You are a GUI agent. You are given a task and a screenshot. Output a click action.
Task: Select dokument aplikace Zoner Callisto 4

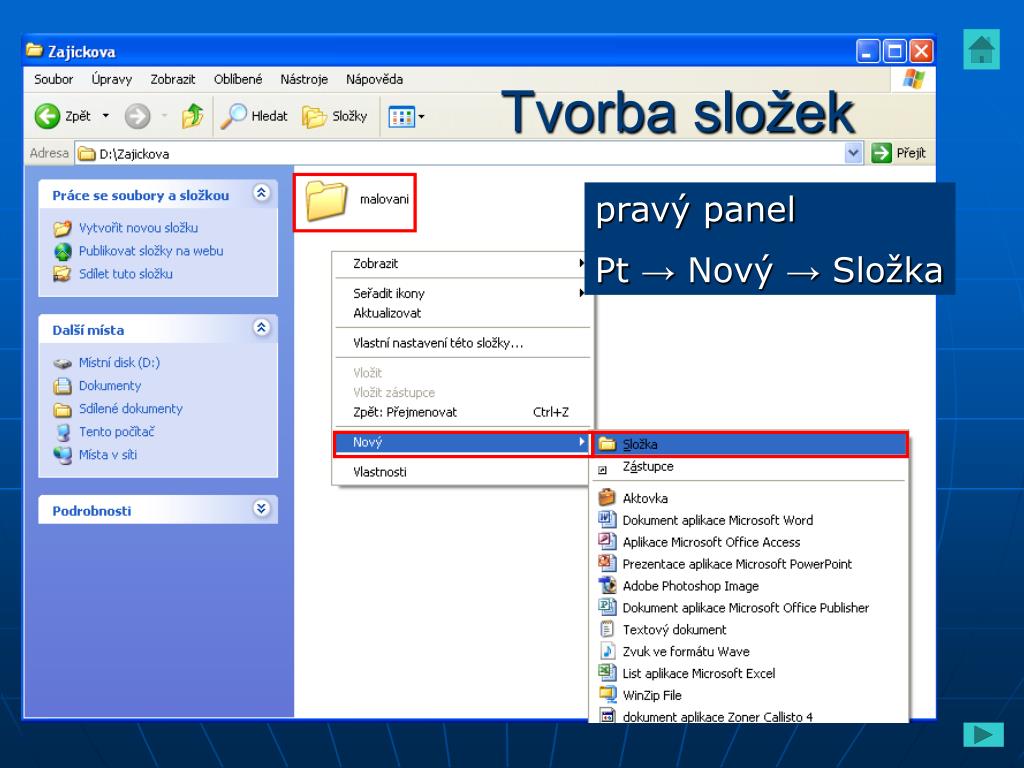tap(751, 716)
